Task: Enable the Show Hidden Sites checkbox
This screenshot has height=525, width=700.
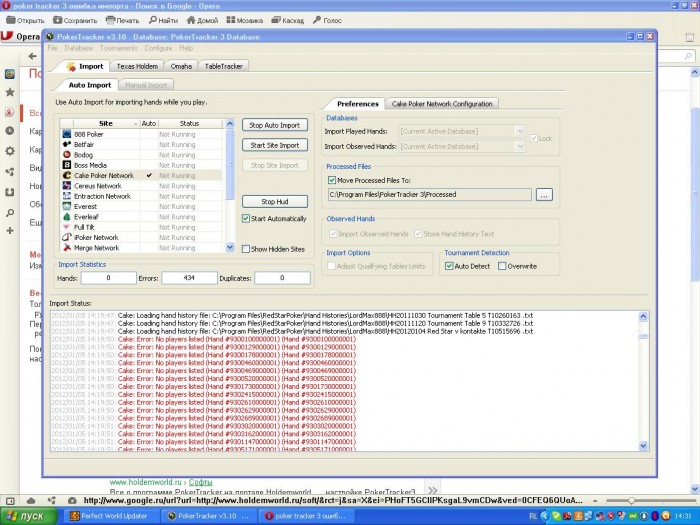Action: (x=246, y=248)
